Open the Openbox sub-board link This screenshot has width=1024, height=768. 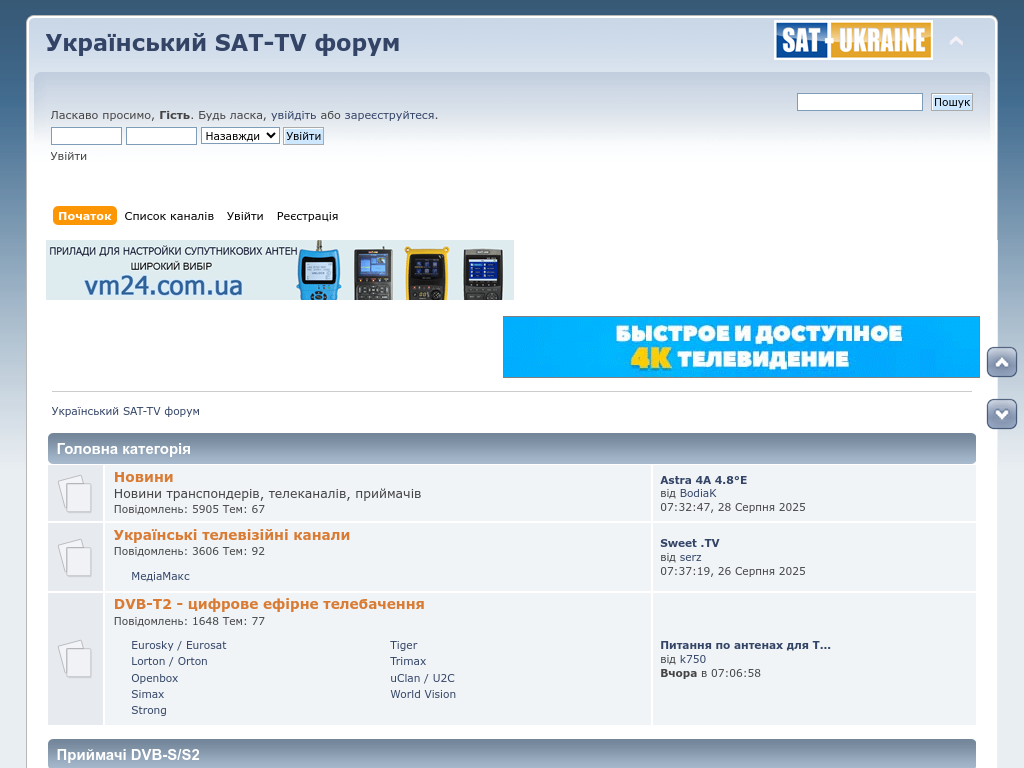[x=154, y=678]
